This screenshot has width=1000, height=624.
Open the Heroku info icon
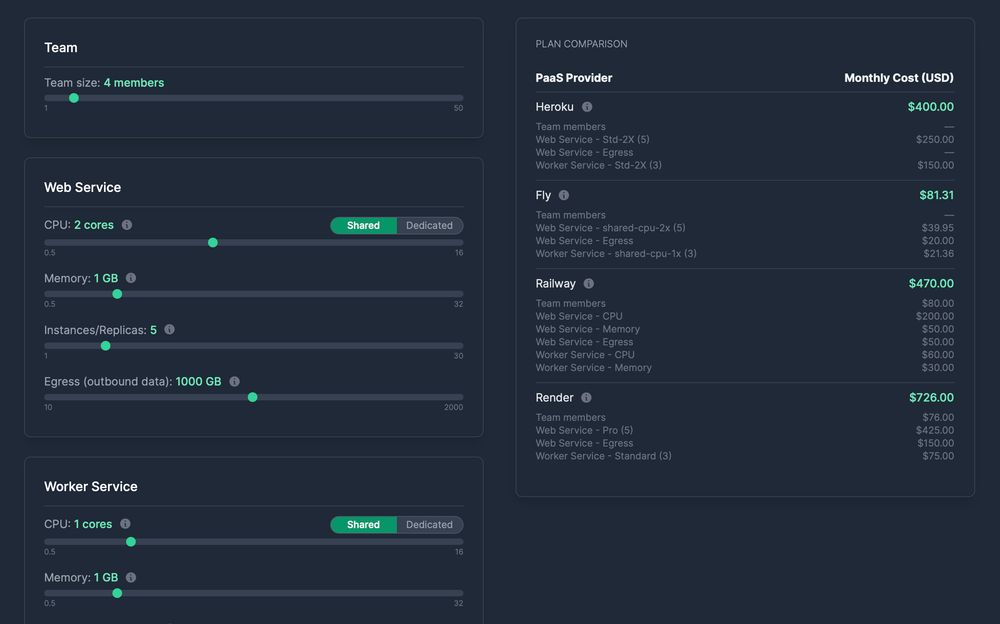click(587, 107)
